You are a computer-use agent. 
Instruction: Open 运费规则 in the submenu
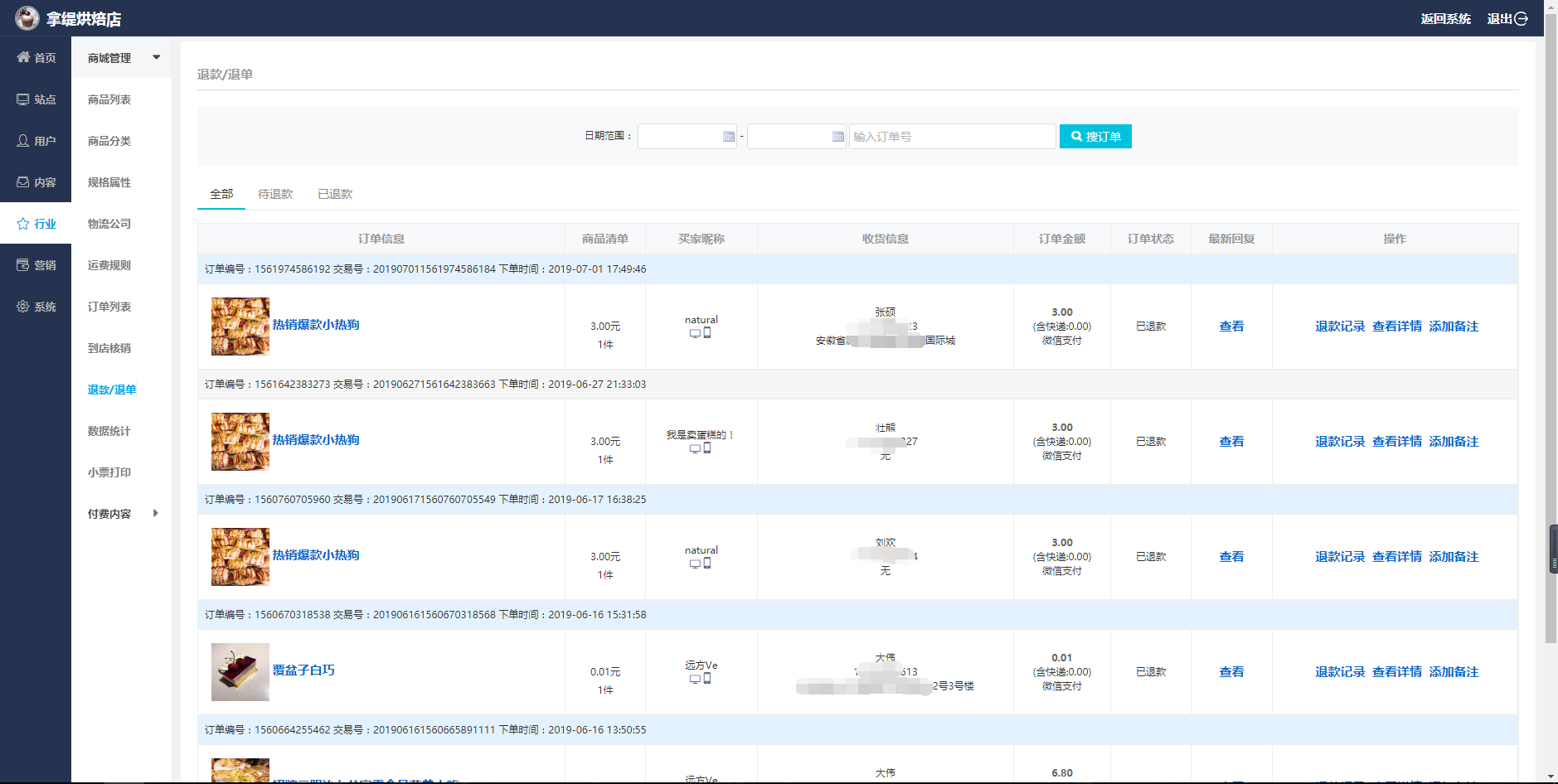(109, 265)
